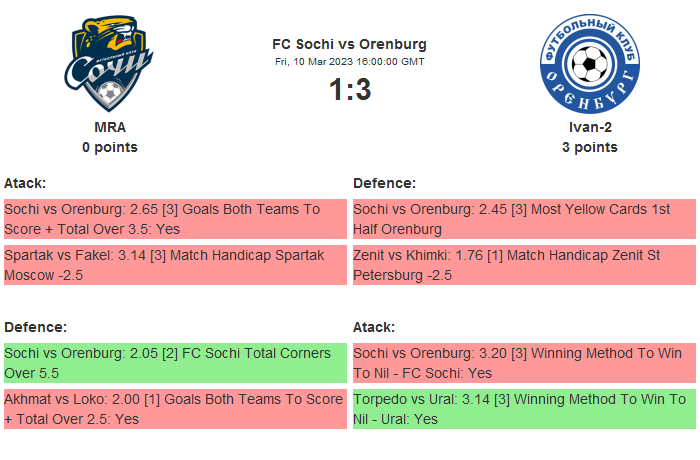Select the Most Yellow Cards 1st Half bet

click(x=524, y=219)
